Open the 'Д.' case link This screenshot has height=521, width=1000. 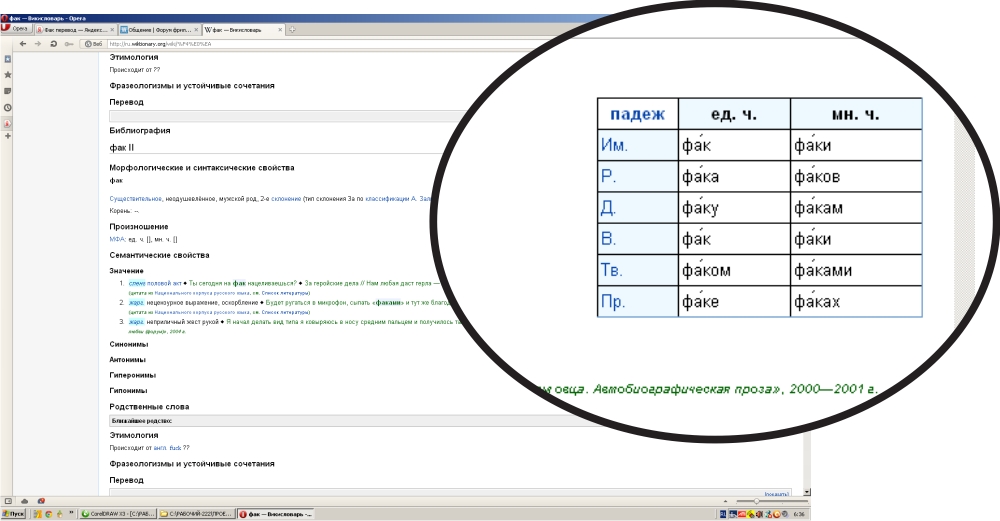click(x=608, y=208)
